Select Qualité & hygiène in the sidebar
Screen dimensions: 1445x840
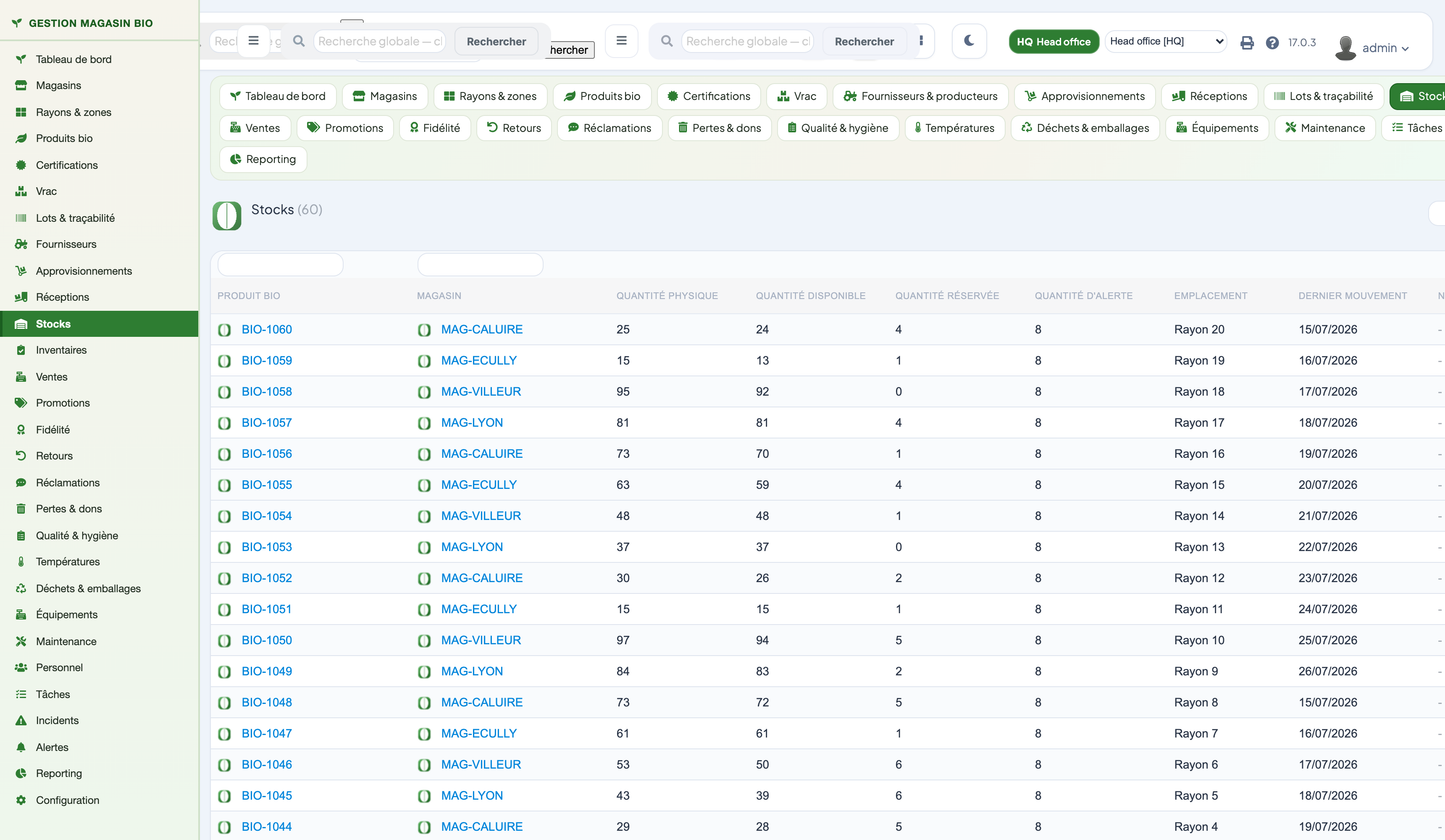click(99, 536)
